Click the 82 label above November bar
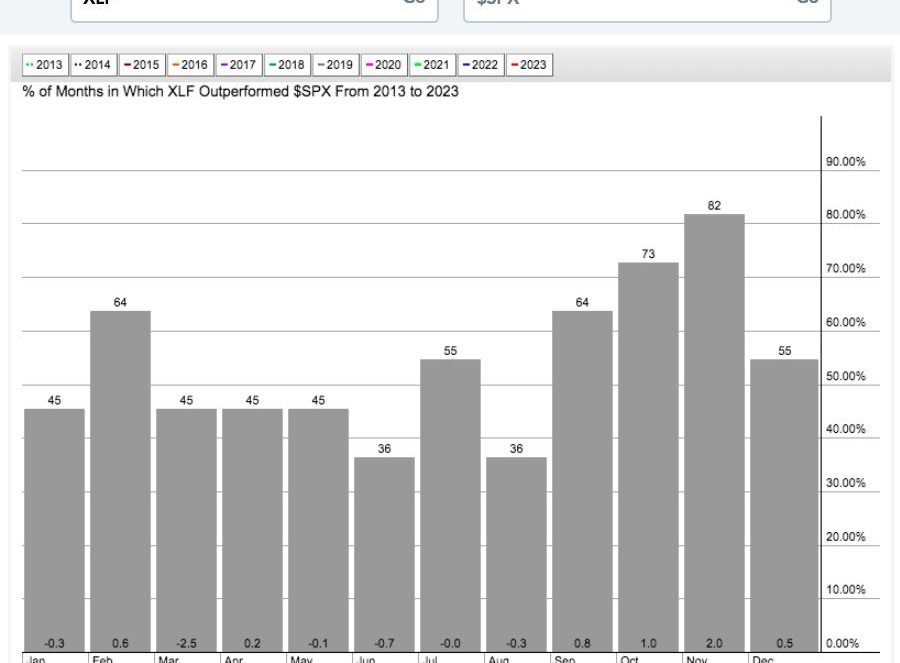900x663 pixels. click(x=715, y=206)
